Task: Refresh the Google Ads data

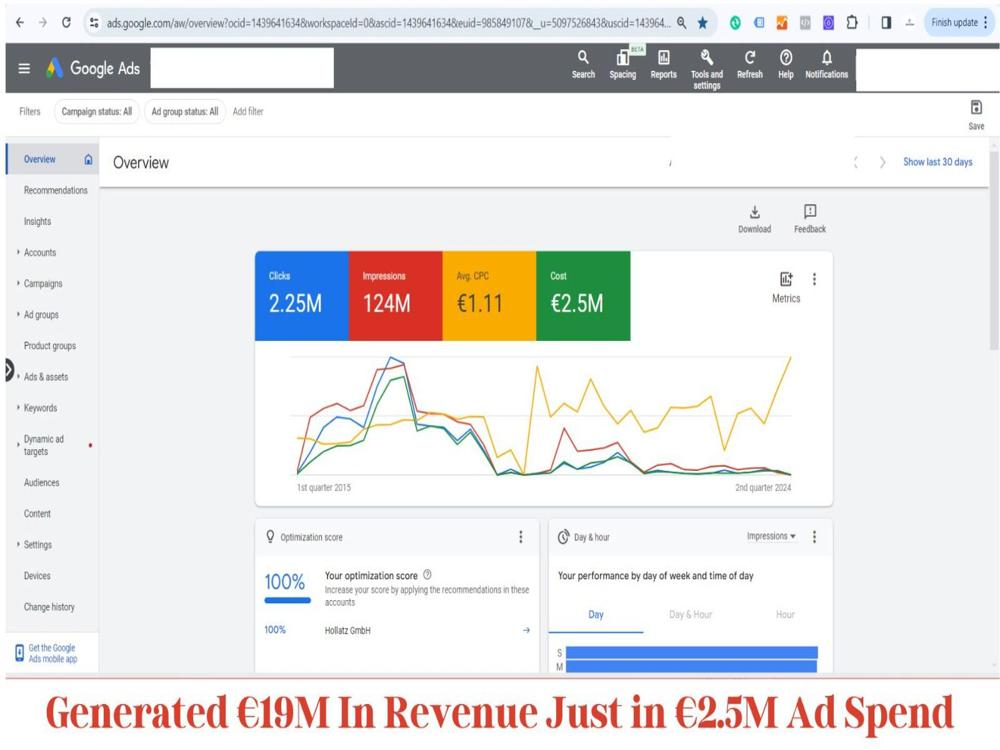Action: pyautogui.click(x=749, y=64)
